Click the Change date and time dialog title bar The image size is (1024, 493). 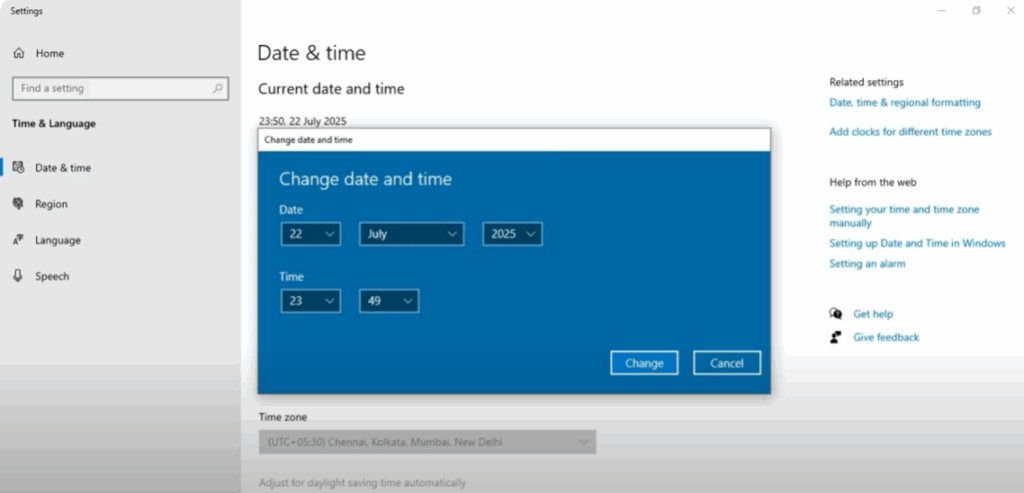[x=514, y=140]
